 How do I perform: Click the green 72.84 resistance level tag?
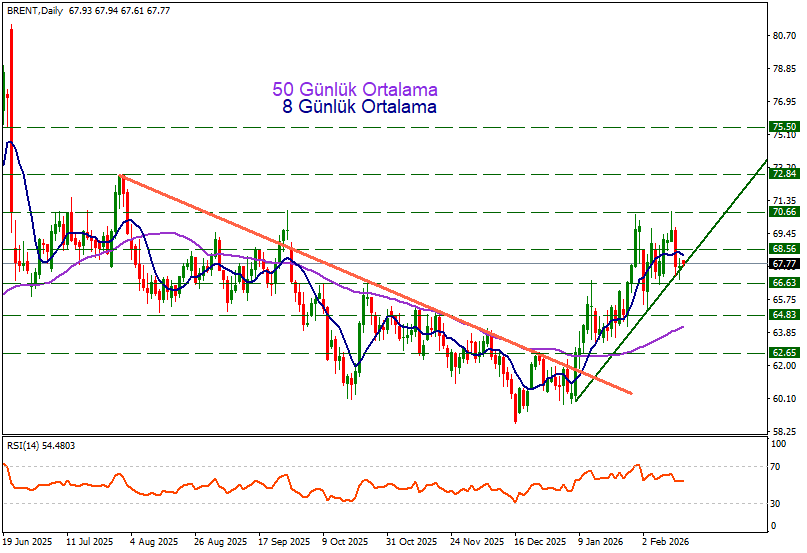click(783, 174)
